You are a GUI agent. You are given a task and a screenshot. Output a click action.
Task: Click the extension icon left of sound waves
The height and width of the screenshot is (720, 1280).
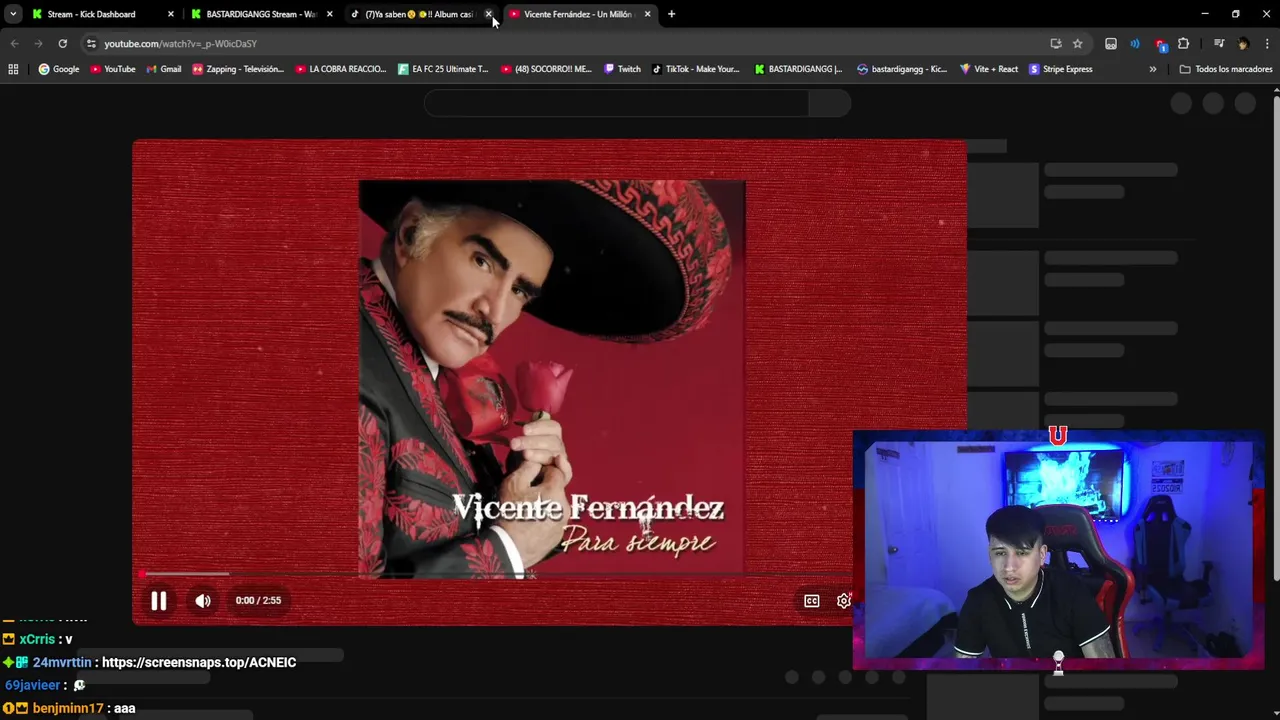click(x=1111, y=43)
